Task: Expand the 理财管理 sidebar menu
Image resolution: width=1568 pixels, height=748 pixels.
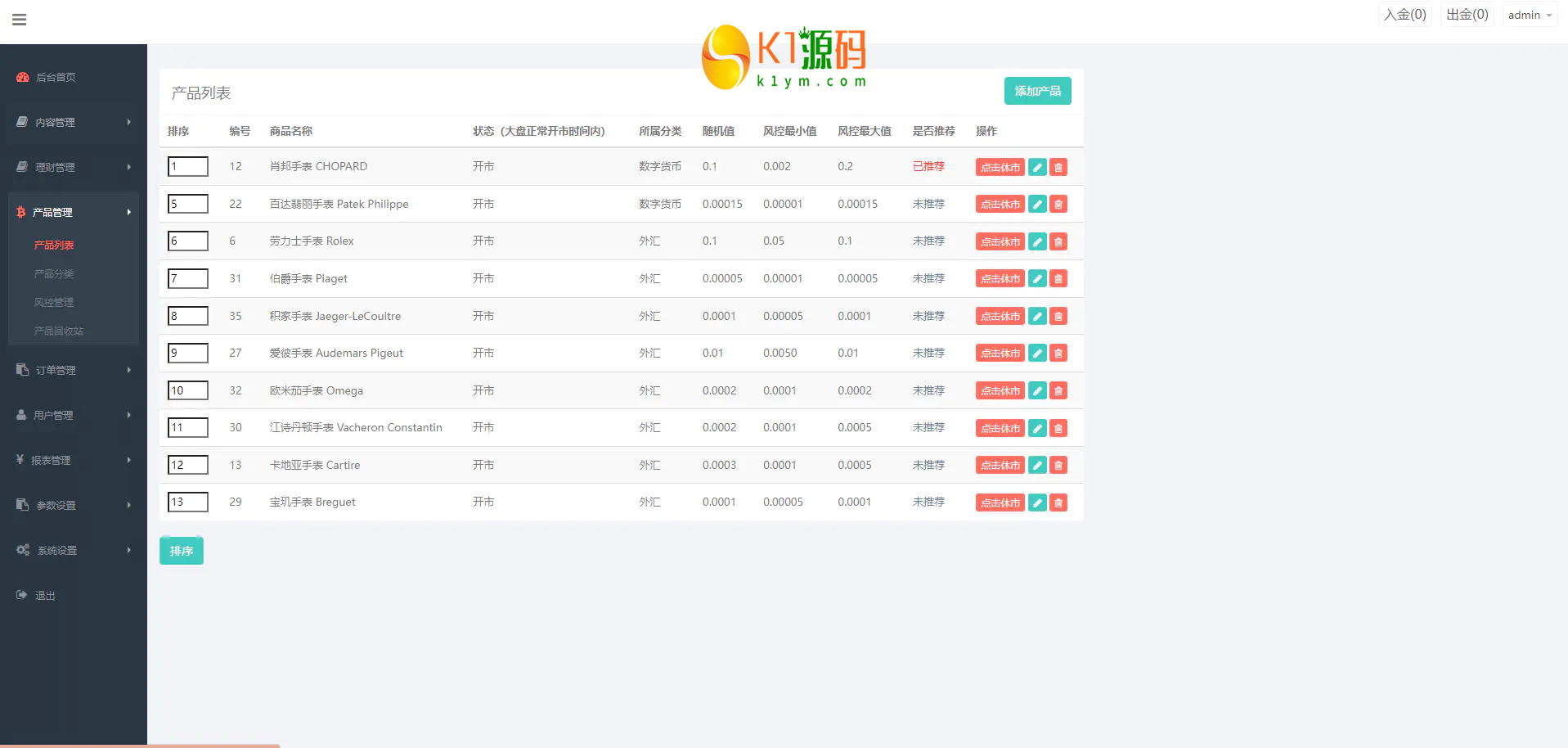Action: (x=74, y=167)
